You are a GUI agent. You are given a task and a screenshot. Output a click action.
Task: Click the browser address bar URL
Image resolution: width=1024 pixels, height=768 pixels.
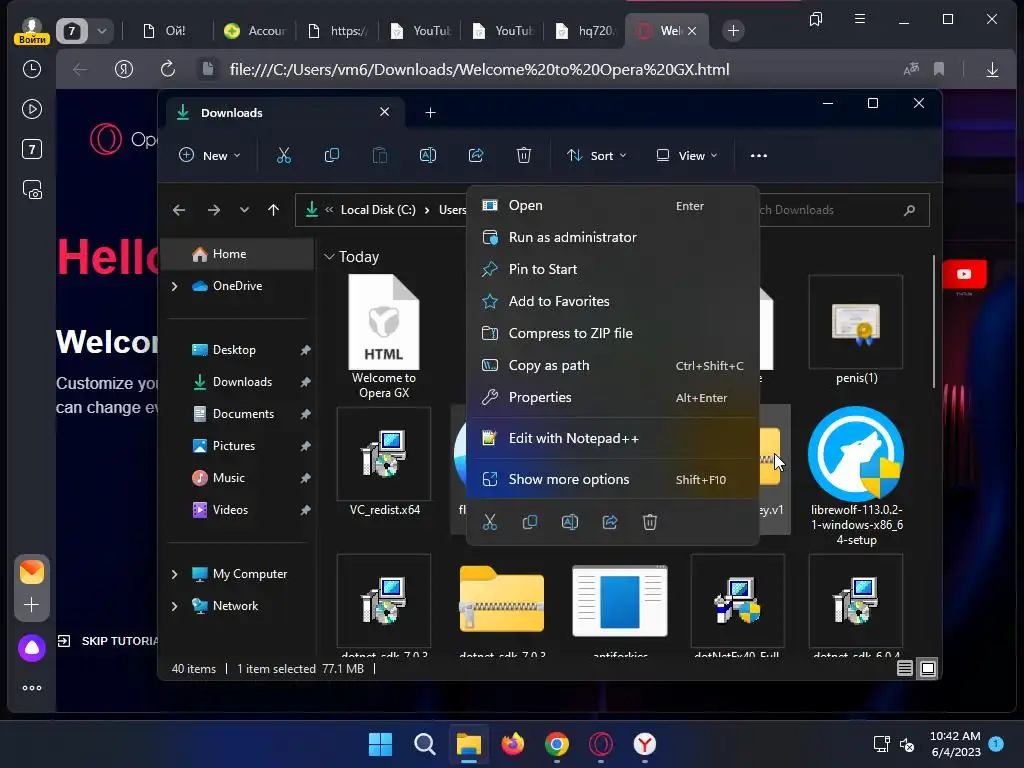[479, 69]
